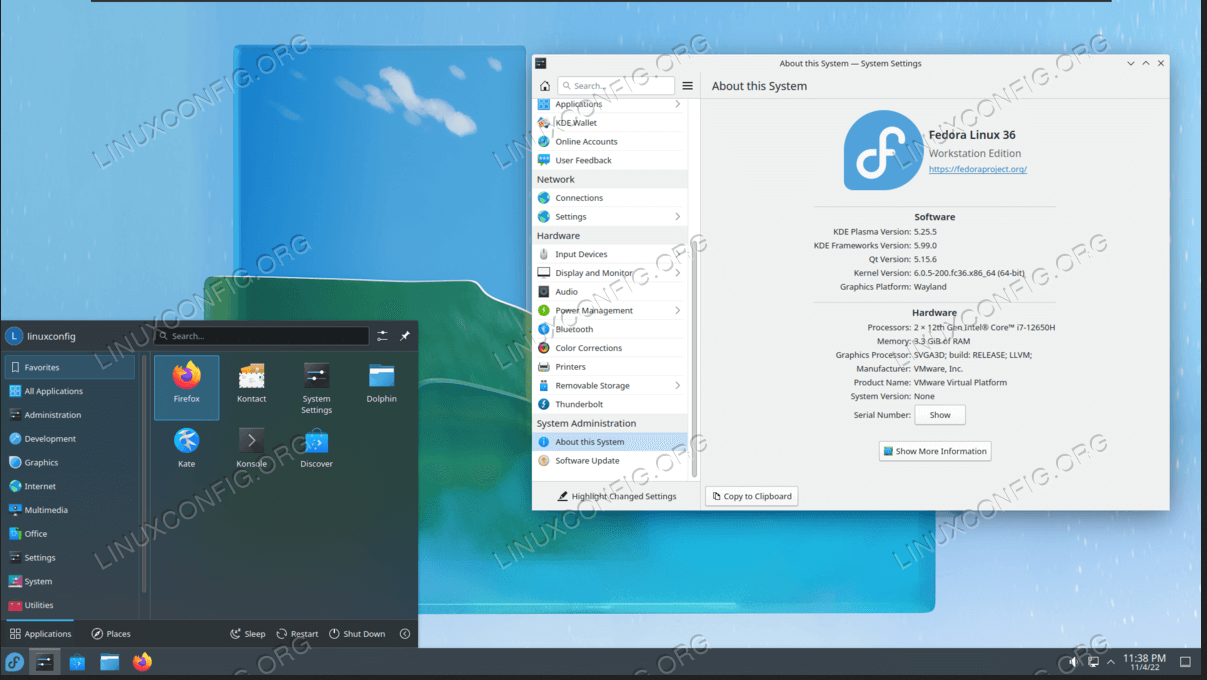1207x680 pixels.
Task: Select Development category in launcher
Action: (69, 439)
